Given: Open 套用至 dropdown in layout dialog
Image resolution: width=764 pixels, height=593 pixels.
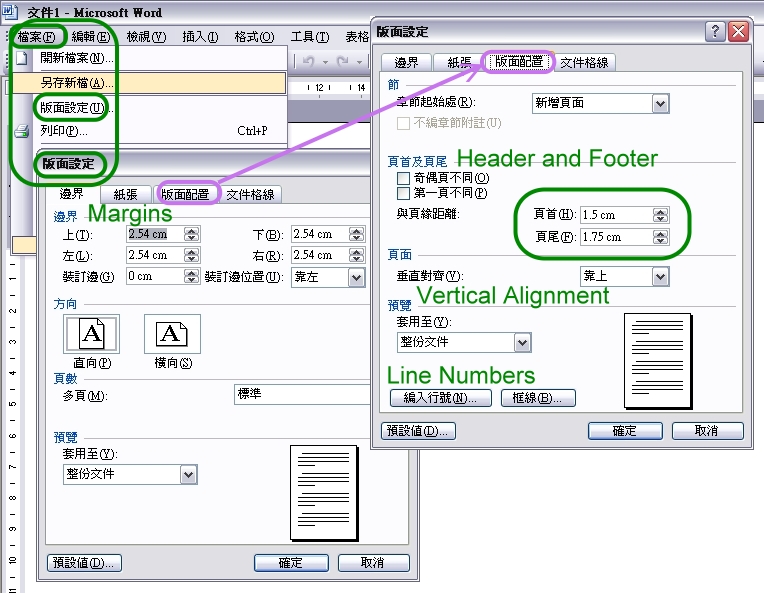Looking at the screenshot, I should (x=522, y=343).
